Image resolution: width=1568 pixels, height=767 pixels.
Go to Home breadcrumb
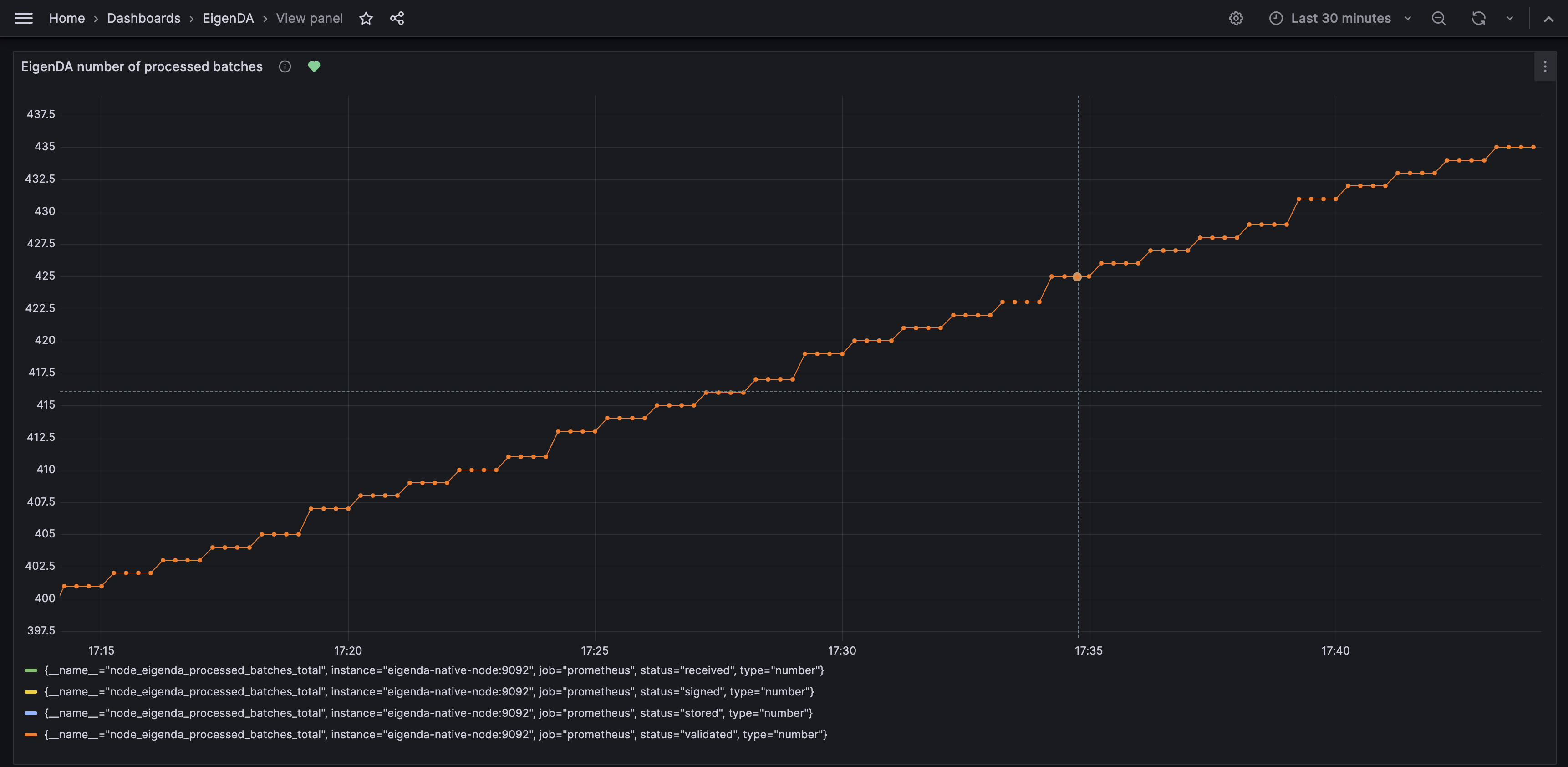click(67, 18)
